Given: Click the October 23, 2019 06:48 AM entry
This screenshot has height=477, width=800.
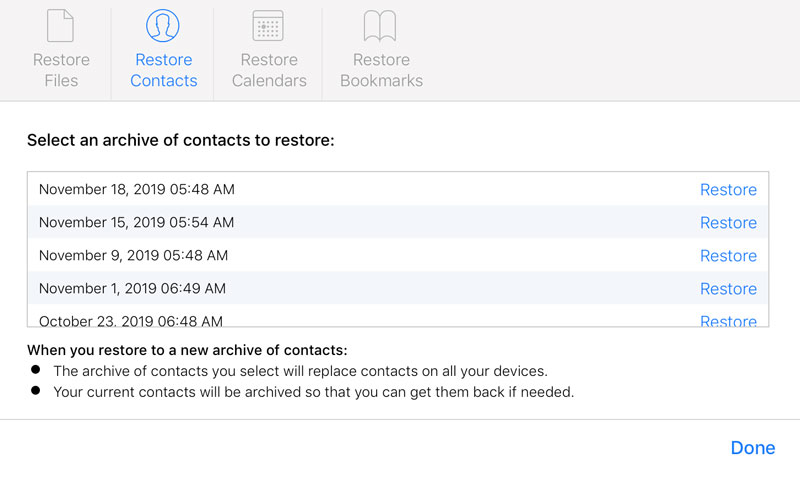Looking at the screenshot, I should tap(131, 321).
